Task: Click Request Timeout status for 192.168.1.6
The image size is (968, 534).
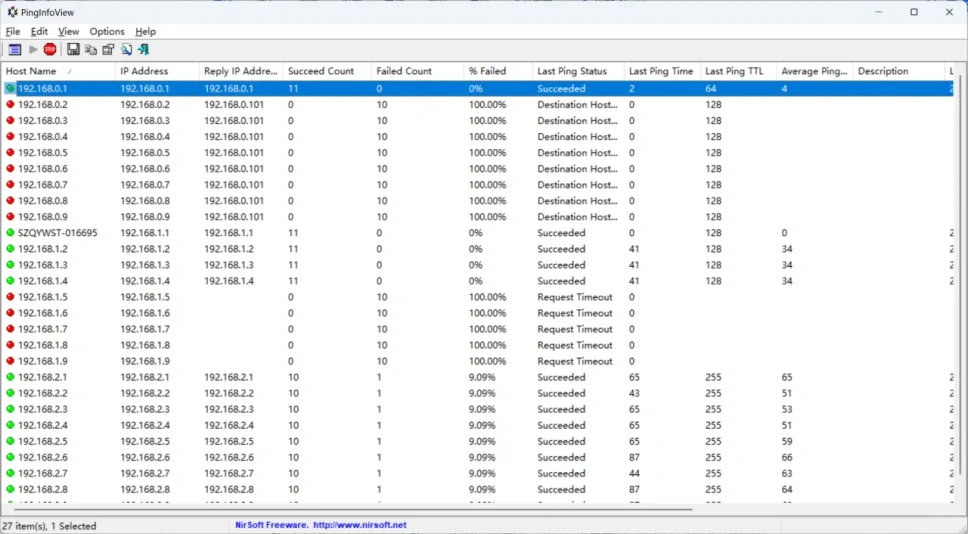Action: (x=575, y=313)
